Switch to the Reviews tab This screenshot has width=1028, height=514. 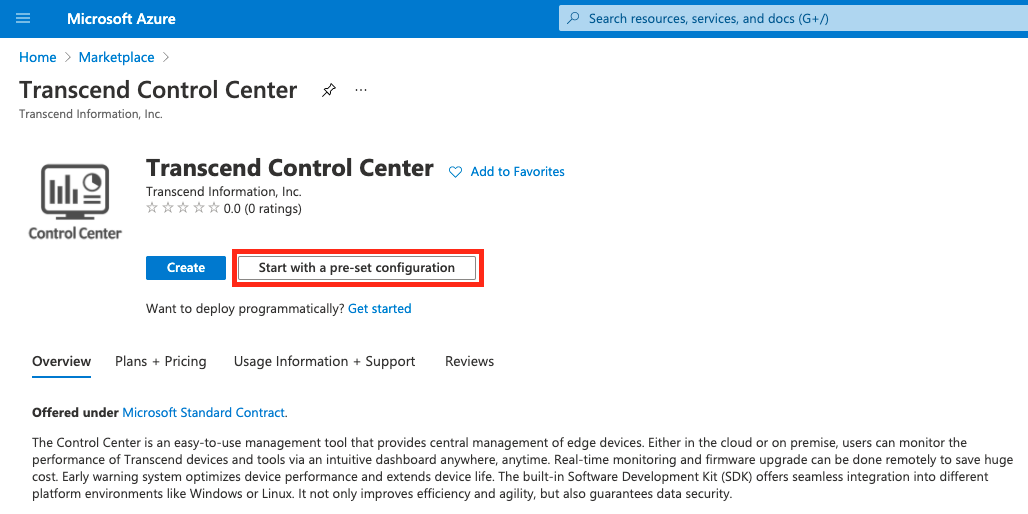[x=469, y=361]
